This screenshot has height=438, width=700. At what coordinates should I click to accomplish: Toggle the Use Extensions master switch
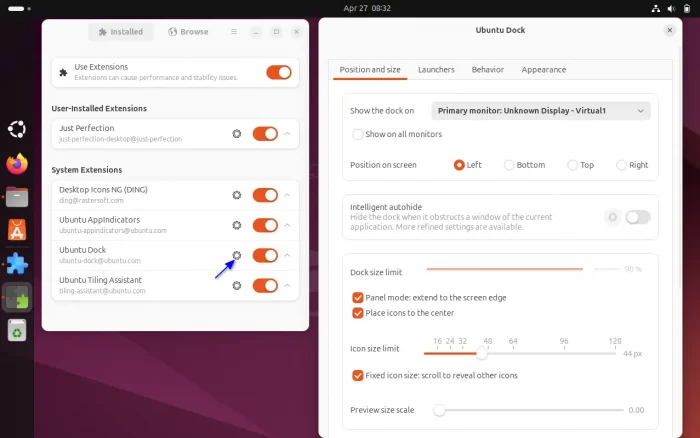[279, 72]
